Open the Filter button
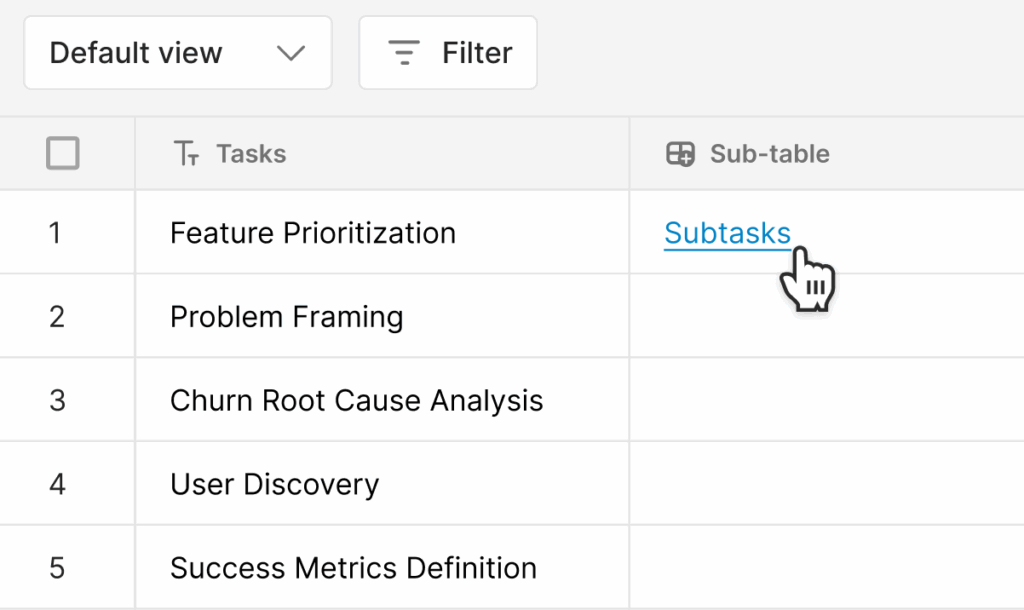 point(448,53)
